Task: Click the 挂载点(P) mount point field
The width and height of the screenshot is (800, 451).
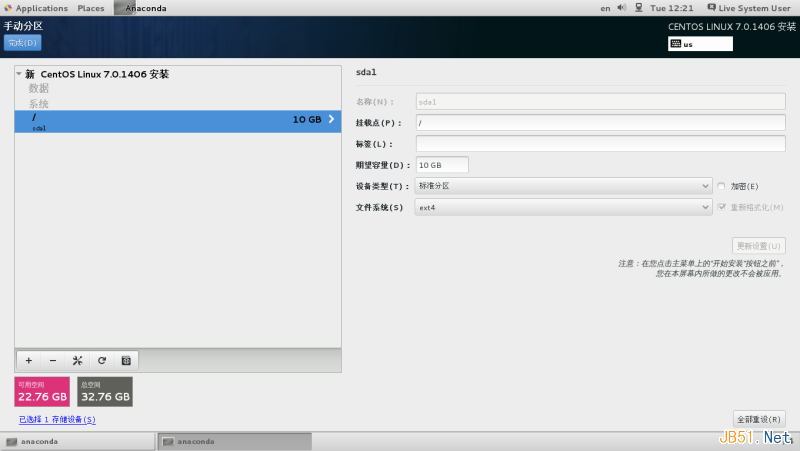Action: point(601,122)
